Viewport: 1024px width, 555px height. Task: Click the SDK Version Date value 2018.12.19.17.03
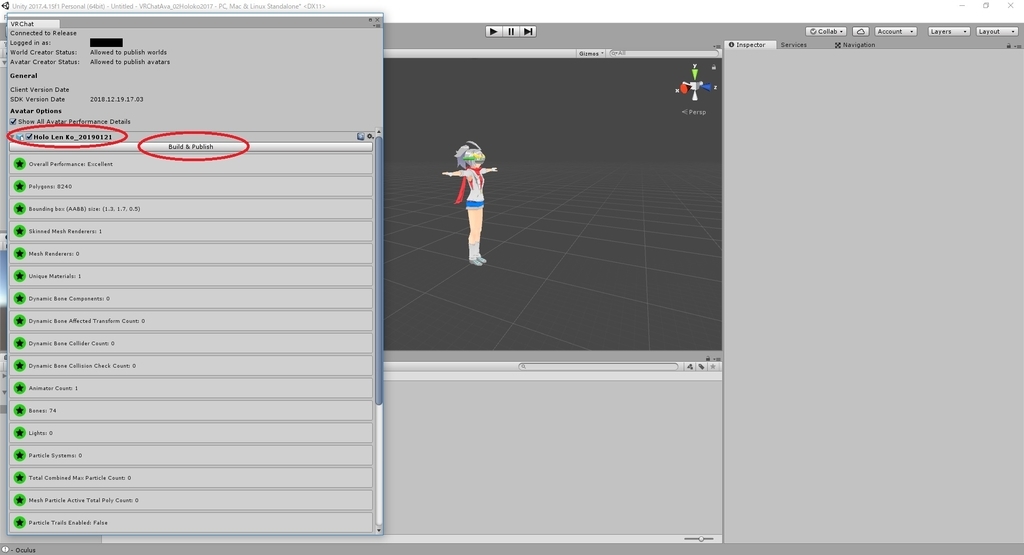point(116,99)
